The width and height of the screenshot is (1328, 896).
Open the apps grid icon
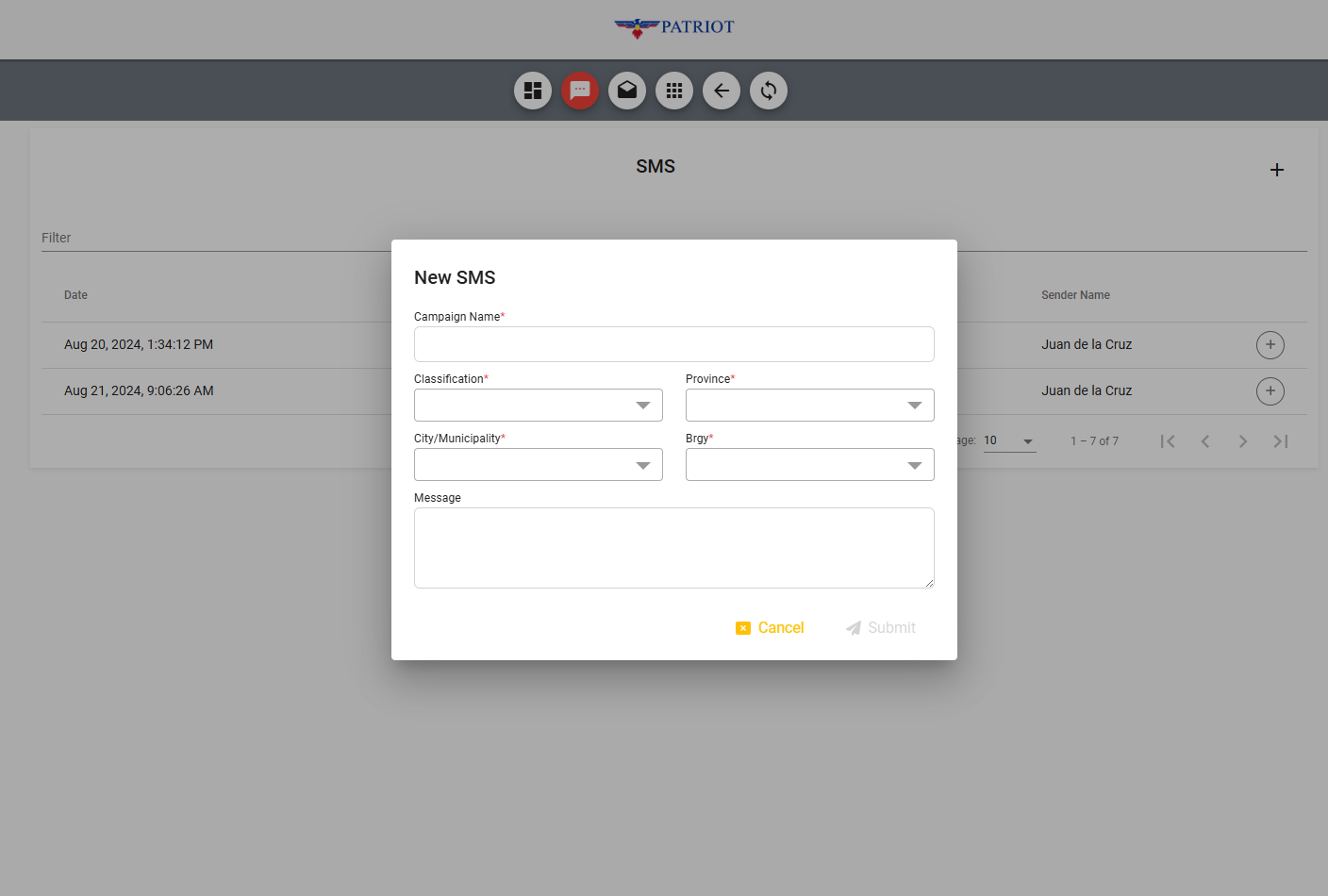click(674, 91)
